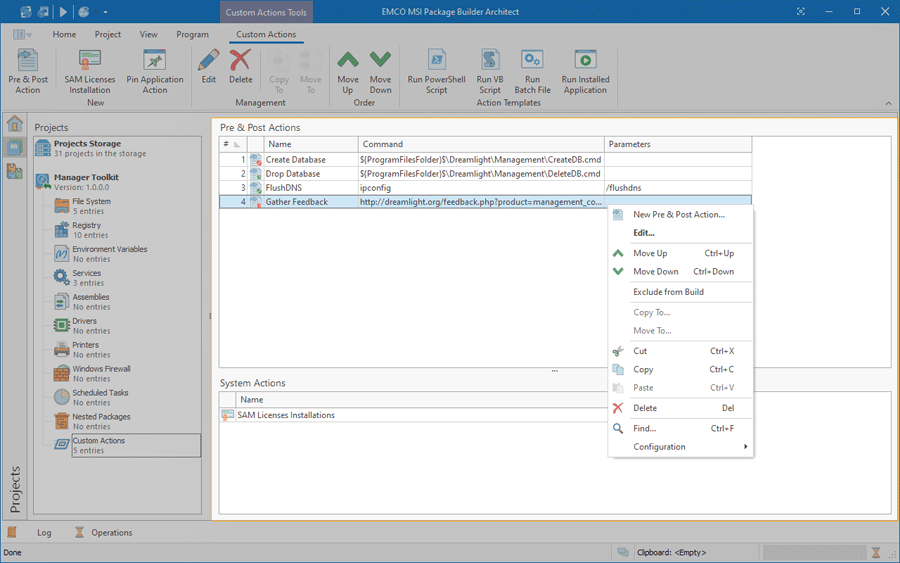Viewport: 900px width, 563px height.
Task: Select the Create Database row
Action: click(485, 160)
